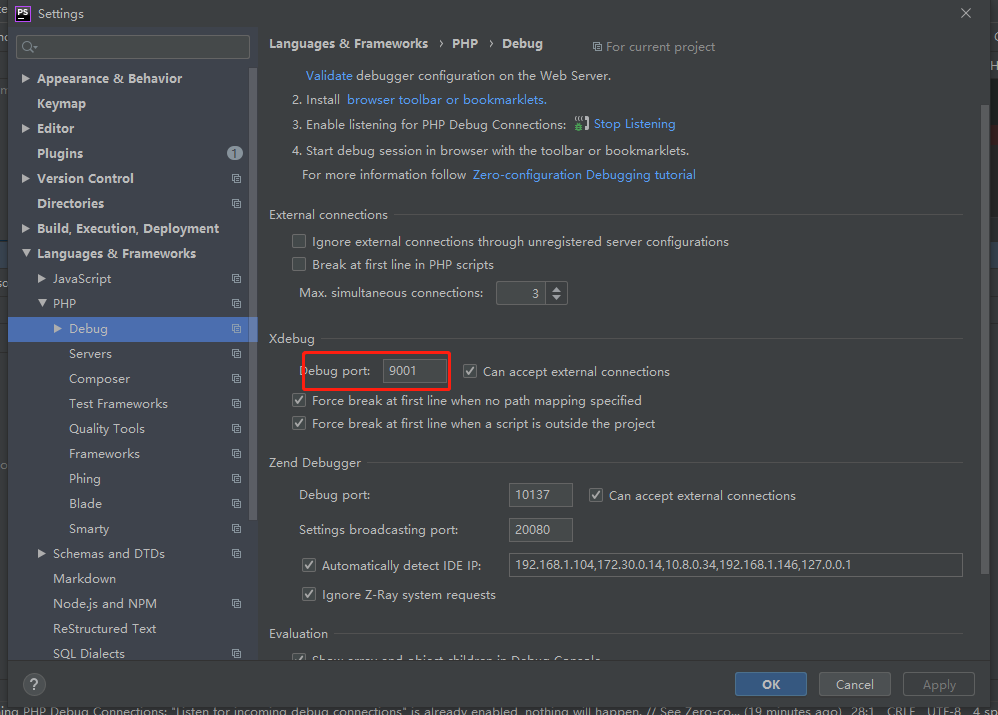Collapse Languages & Frameworks node

26,253
